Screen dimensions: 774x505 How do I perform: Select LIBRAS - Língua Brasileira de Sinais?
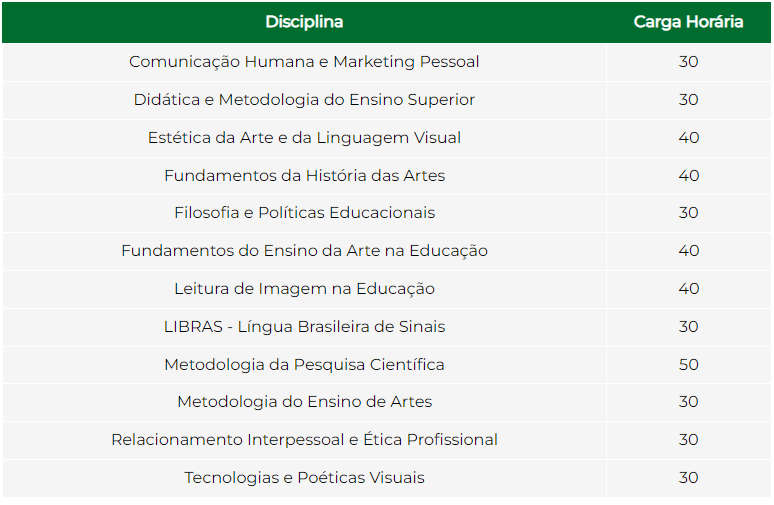pyautogui.click(x=304, y=327)
